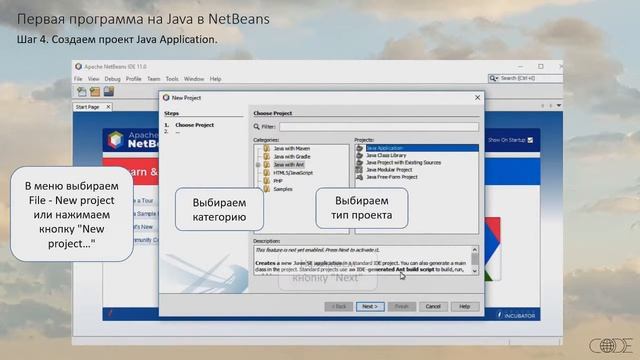Select Java Project with Existing Sources
This screenshot has height=360, width=640.
point(403,162)
